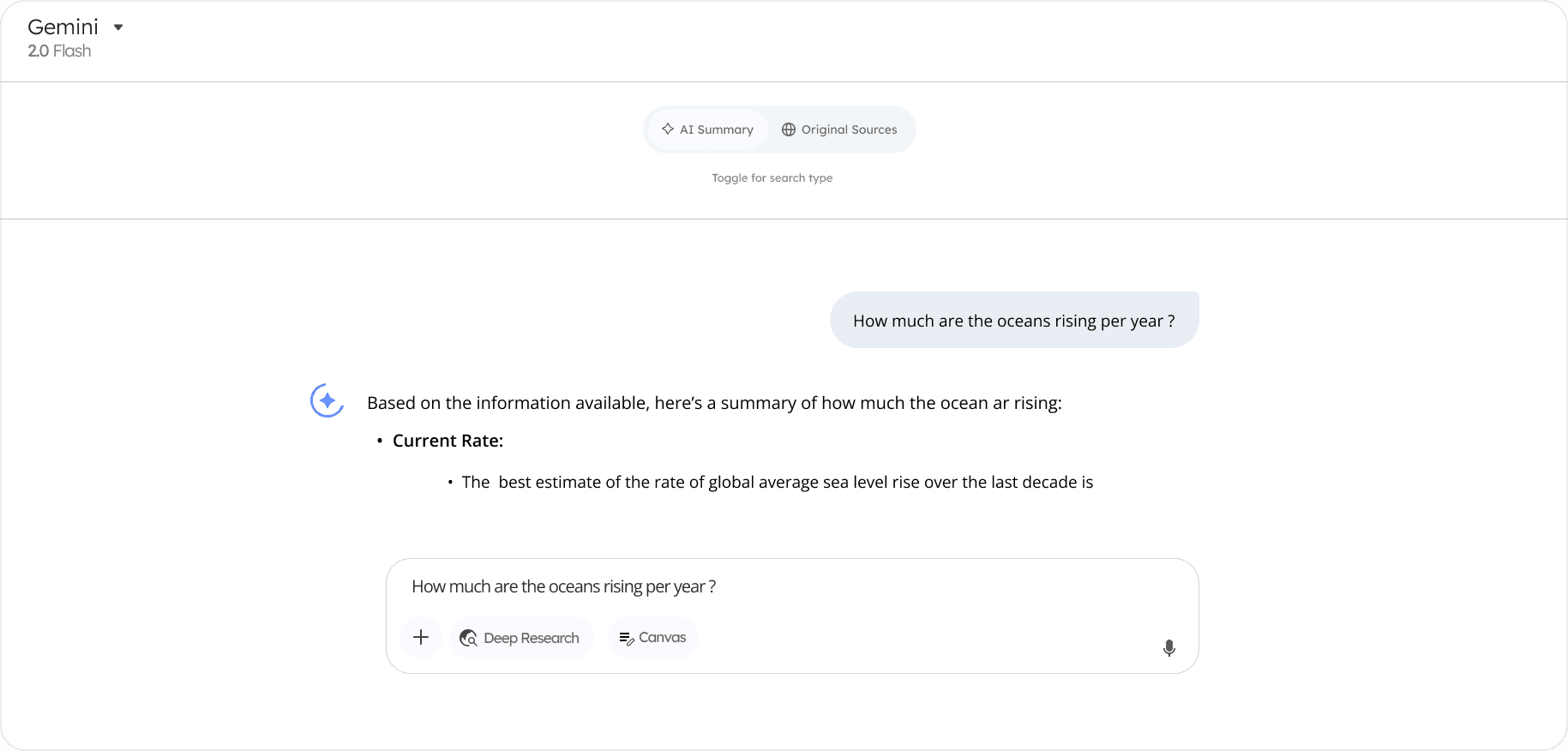Switch to Original Sources search type

839,129
